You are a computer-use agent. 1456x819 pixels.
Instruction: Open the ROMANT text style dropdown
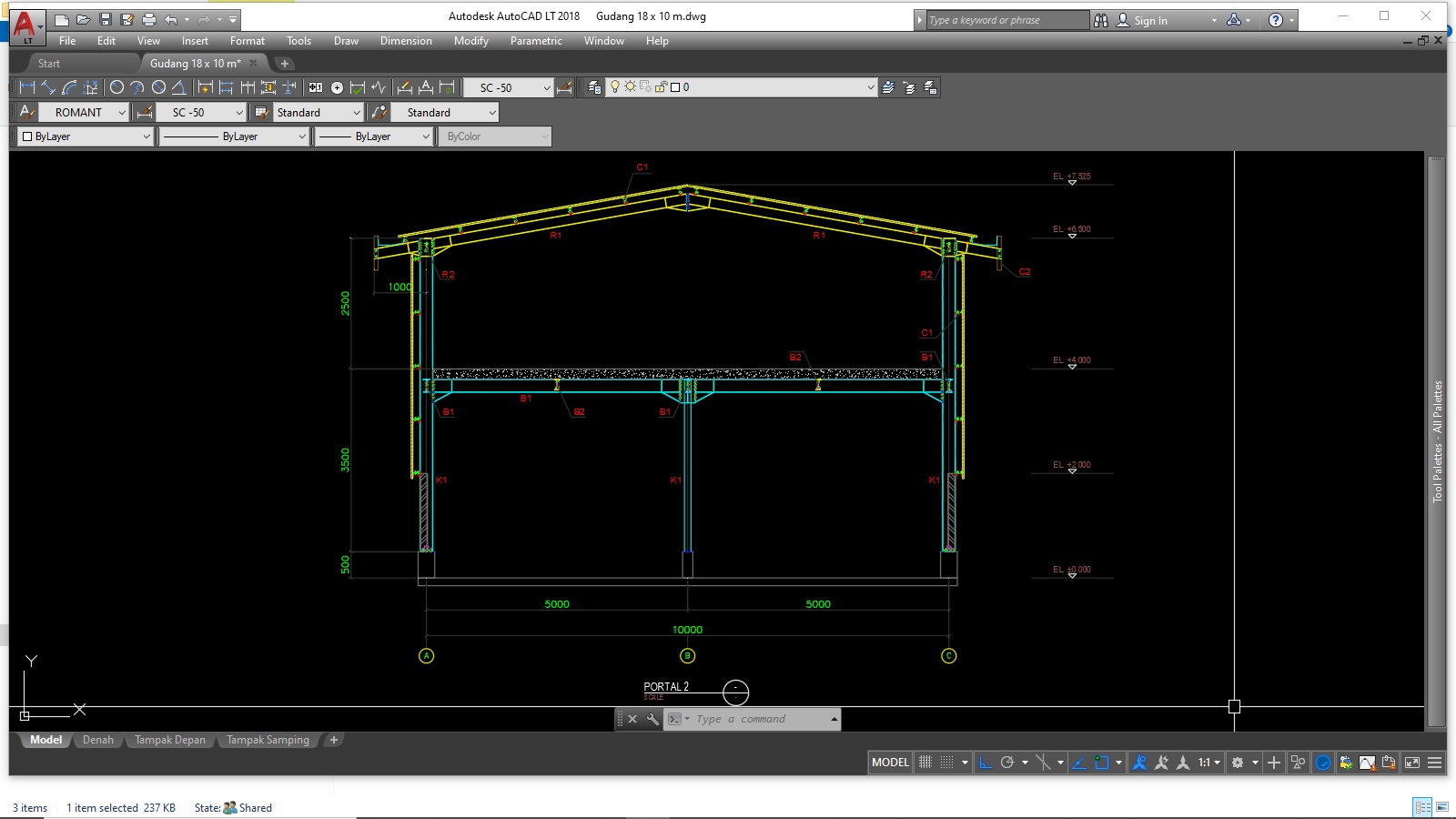(x=121, y=112)
